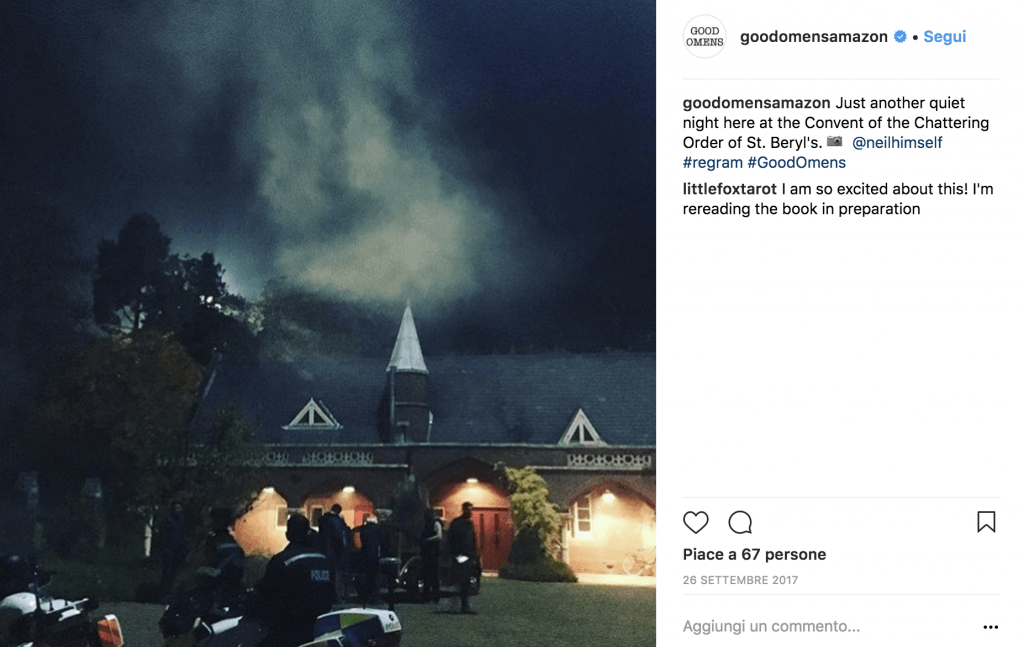
Task: Click the blue verified badge
Action: (x=900, y=37)
